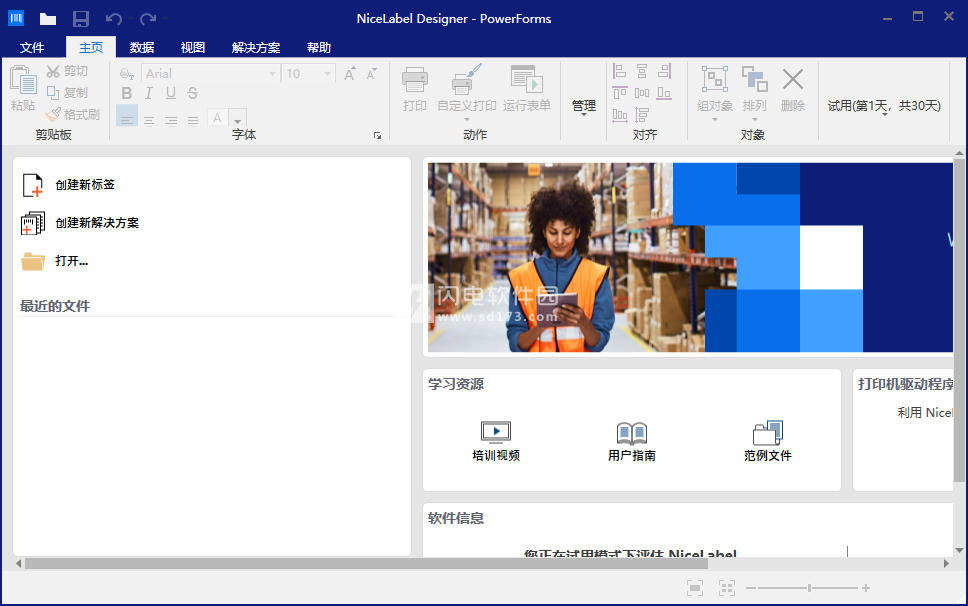Select the Format Painter (格式刷) brush
The image size is (968, 606).
54,114
